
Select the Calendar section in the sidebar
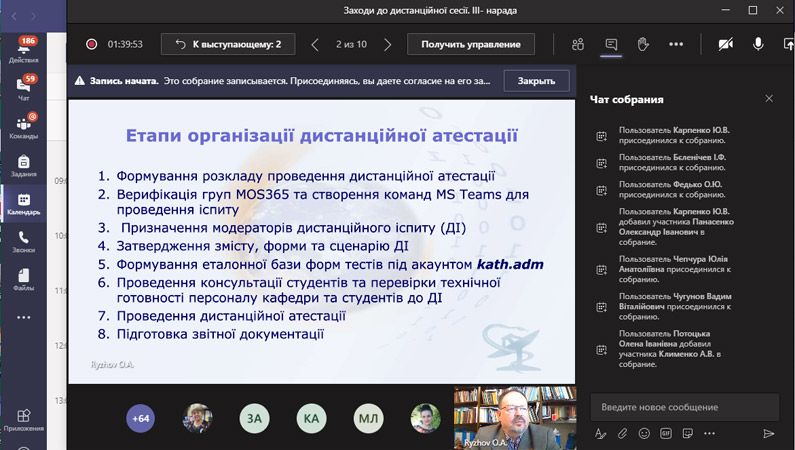coord(23,204)
